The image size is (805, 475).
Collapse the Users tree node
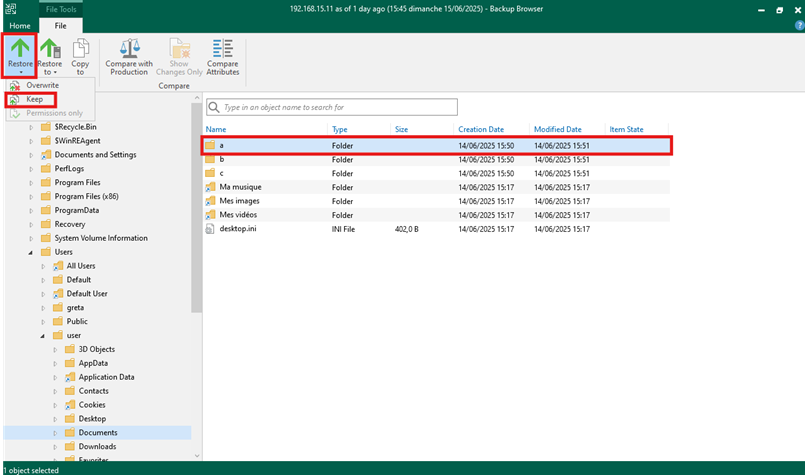[31, 252]
